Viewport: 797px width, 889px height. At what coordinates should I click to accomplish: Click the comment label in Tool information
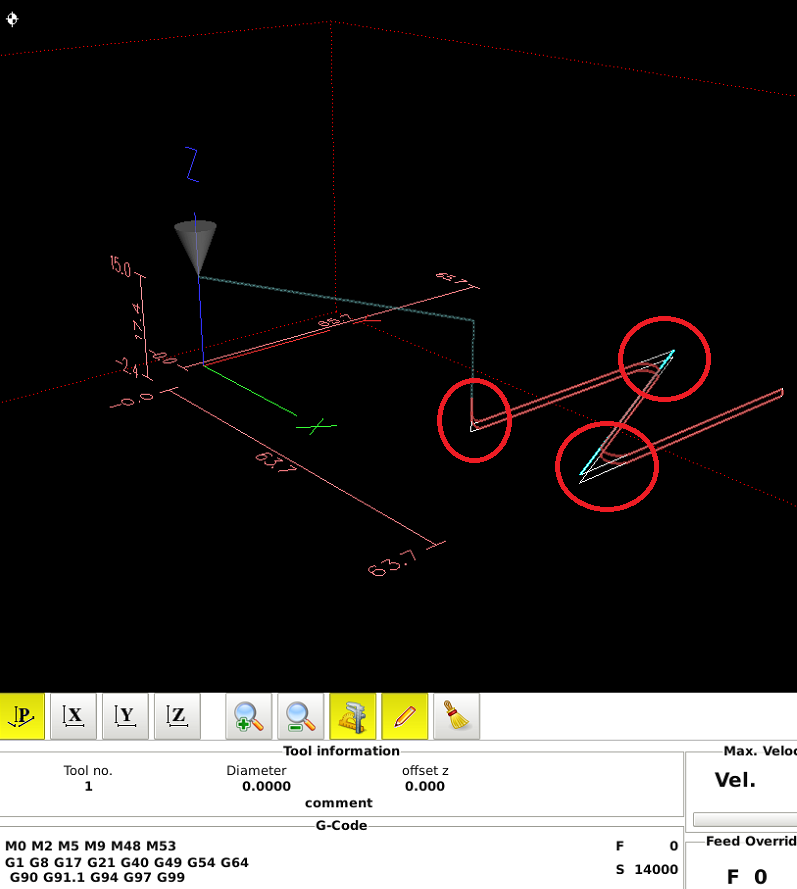pos(339,803)
